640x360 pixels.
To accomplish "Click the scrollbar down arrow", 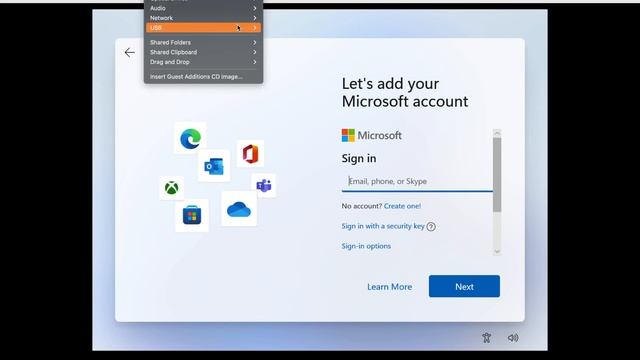I will point(497,251).
